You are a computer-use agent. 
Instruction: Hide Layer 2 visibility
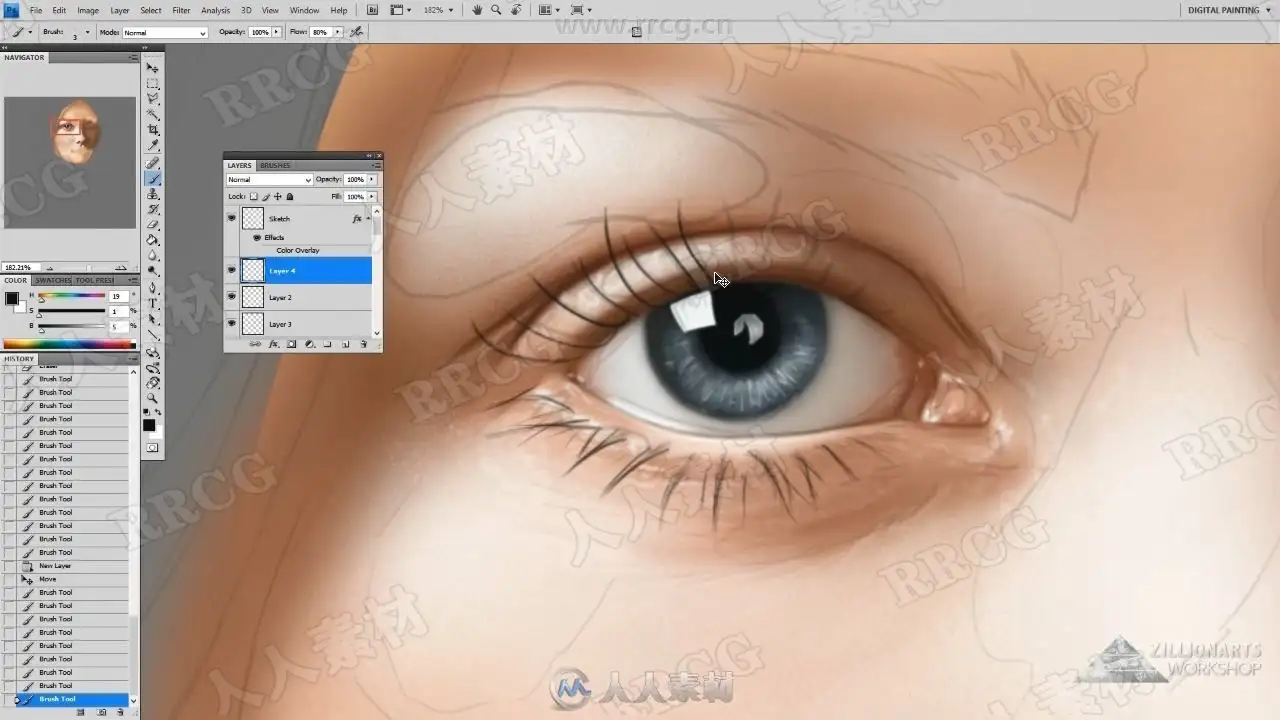click(x=232, y=297)
